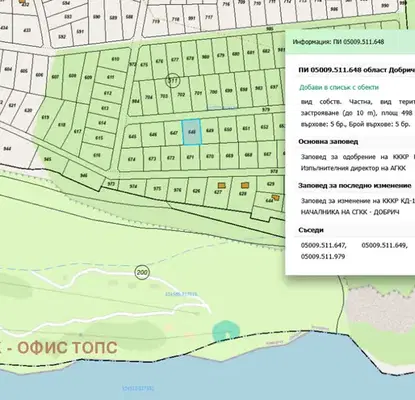
Task: Select parcel 606 in the white zone
Action: click(39, 75)
